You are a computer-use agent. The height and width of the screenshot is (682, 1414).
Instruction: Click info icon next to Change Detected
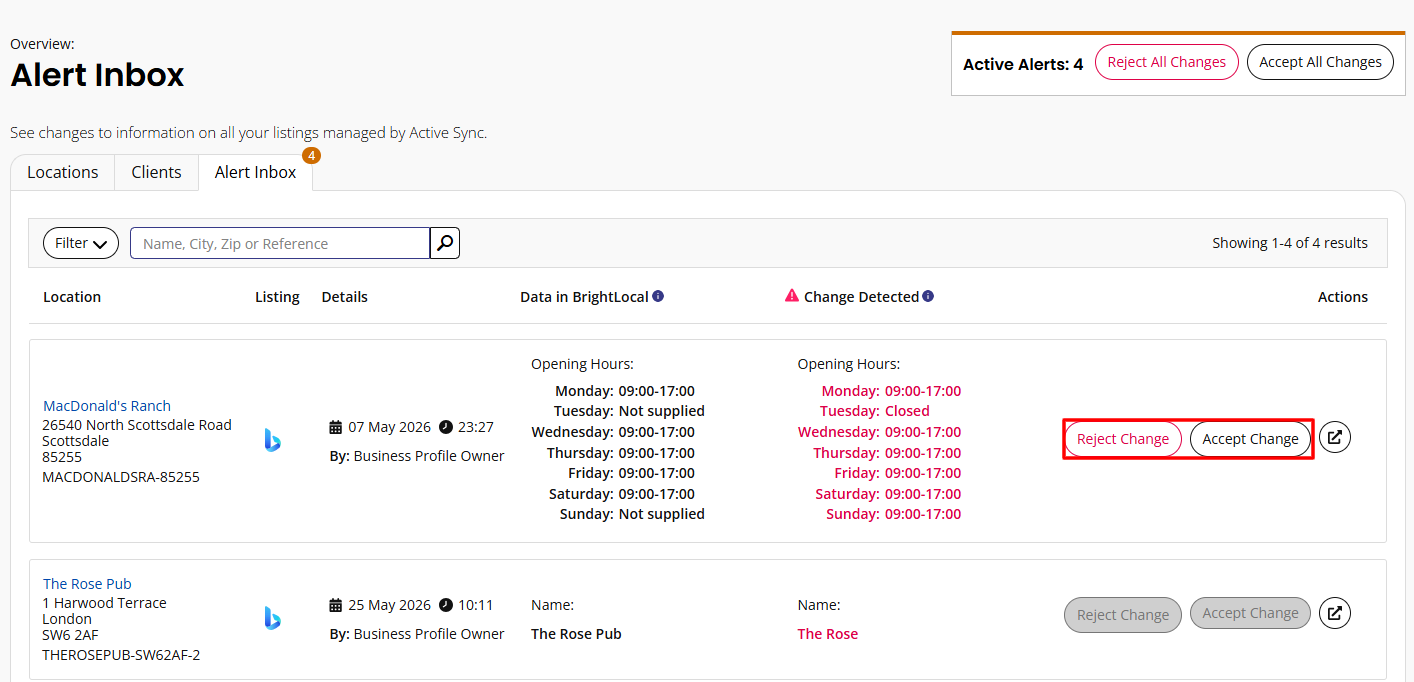coord(928,296)
